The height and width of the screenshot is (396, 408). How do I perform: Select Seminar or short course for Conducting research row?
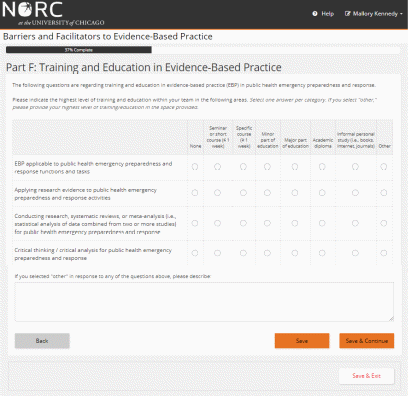coord(217,223)
